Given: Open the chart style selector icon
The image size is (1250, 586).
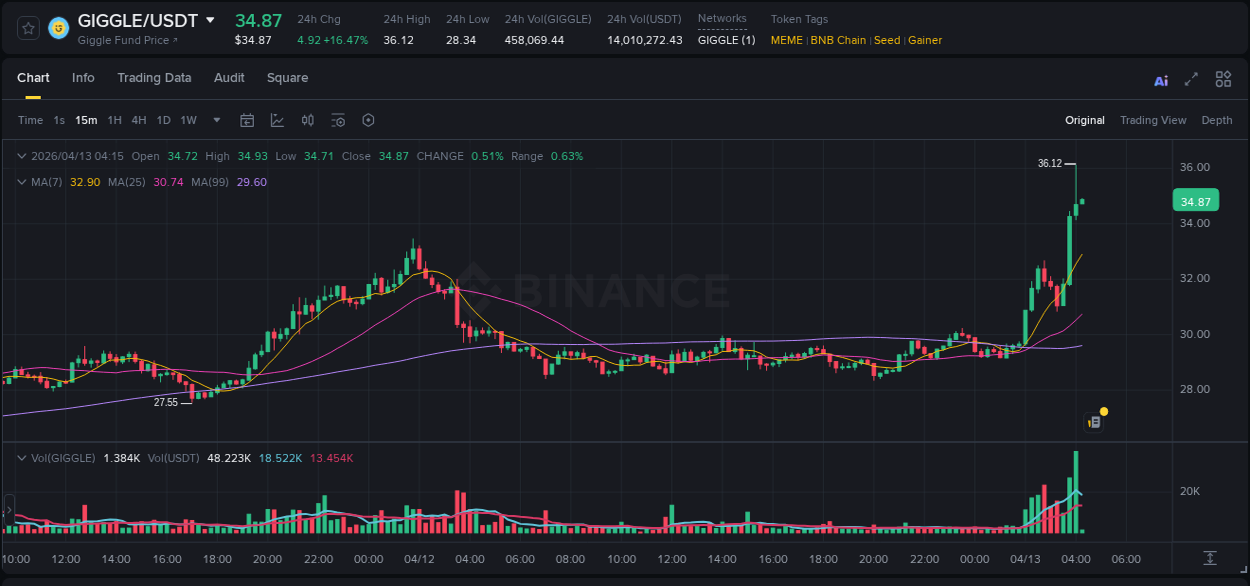Looking at the screenshot, I should (275, 120).
